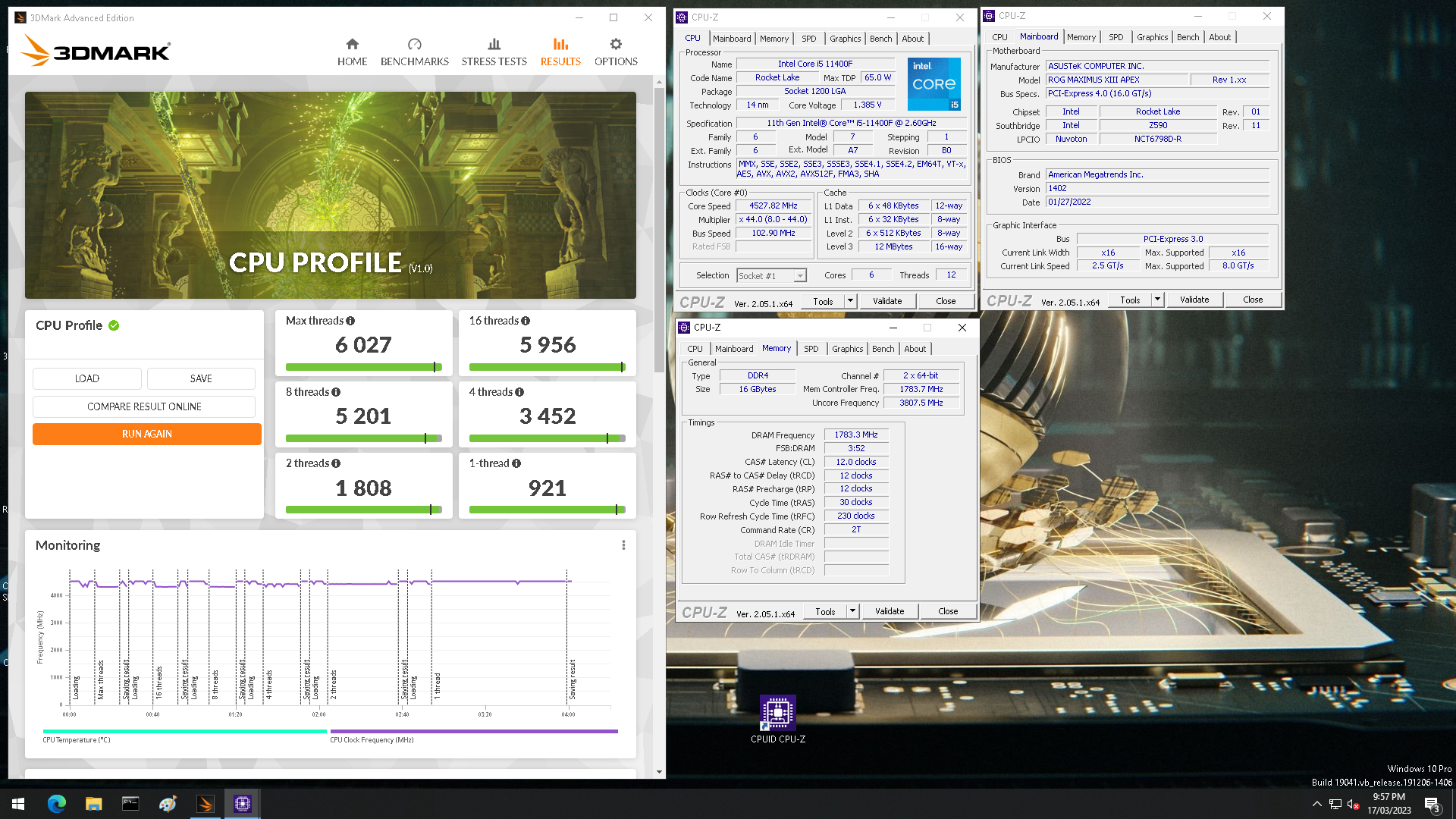The height and width of the screenshot is (819, 1456).
Task: Switch to SPD tab in CPU window
Action: click(x=809, y=39)
